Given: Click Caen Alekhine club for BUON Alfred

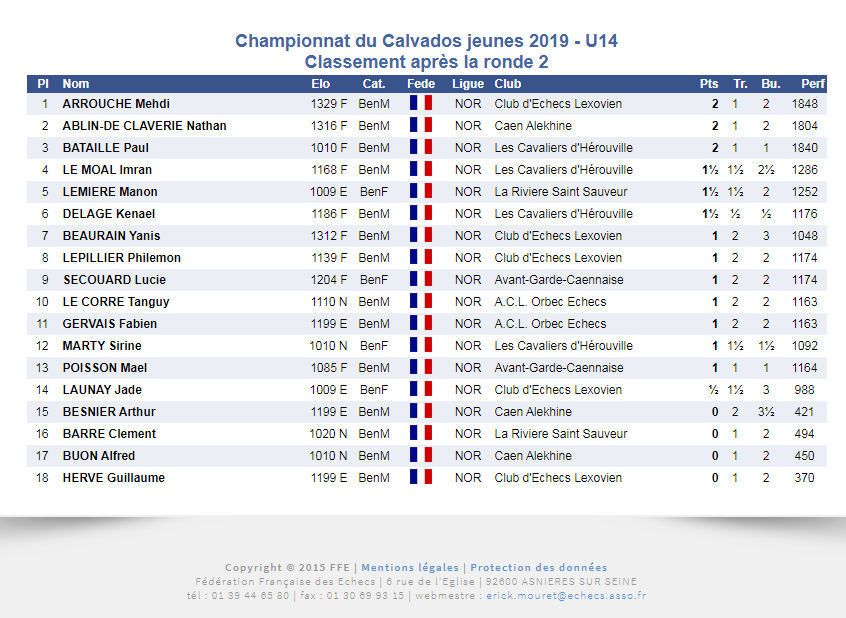Looking at the screenshot, I should coord(533,456).
